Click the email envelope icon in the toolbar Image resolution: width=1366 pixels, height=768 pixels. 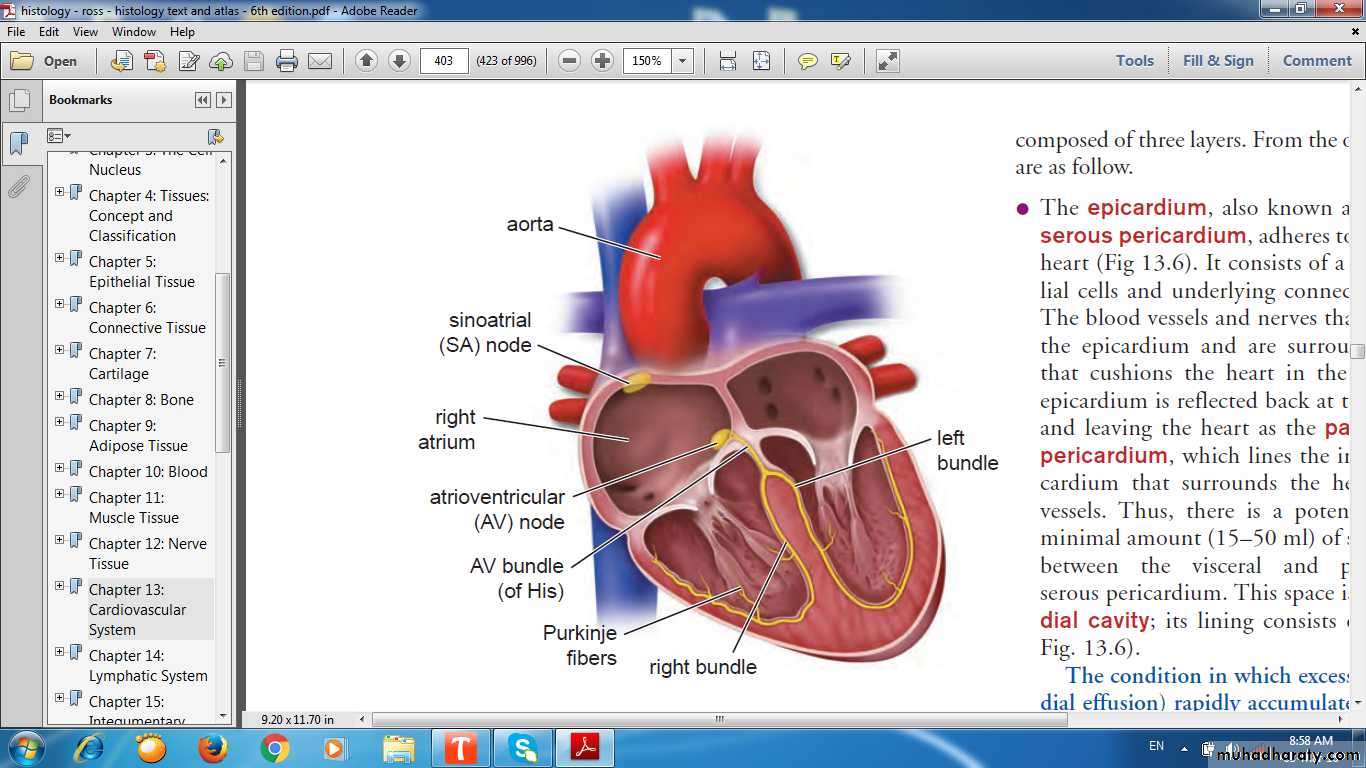[320, 61]
